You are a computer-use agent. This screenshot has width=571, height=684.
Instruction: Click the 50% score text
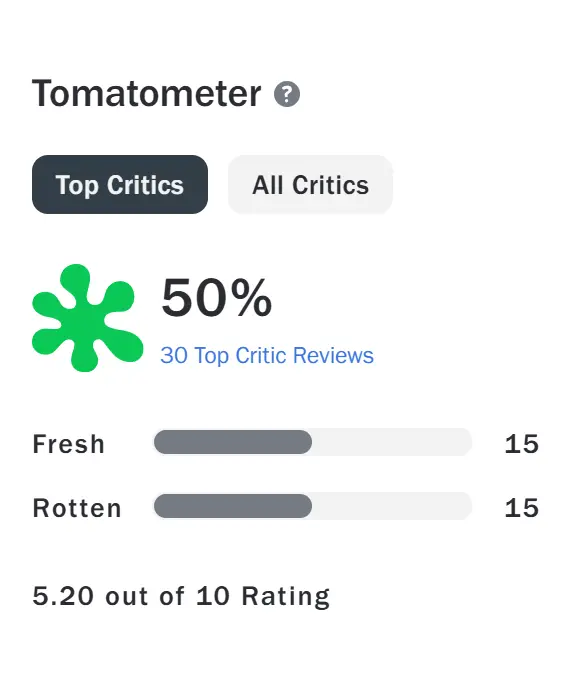(x=216, y=298)
